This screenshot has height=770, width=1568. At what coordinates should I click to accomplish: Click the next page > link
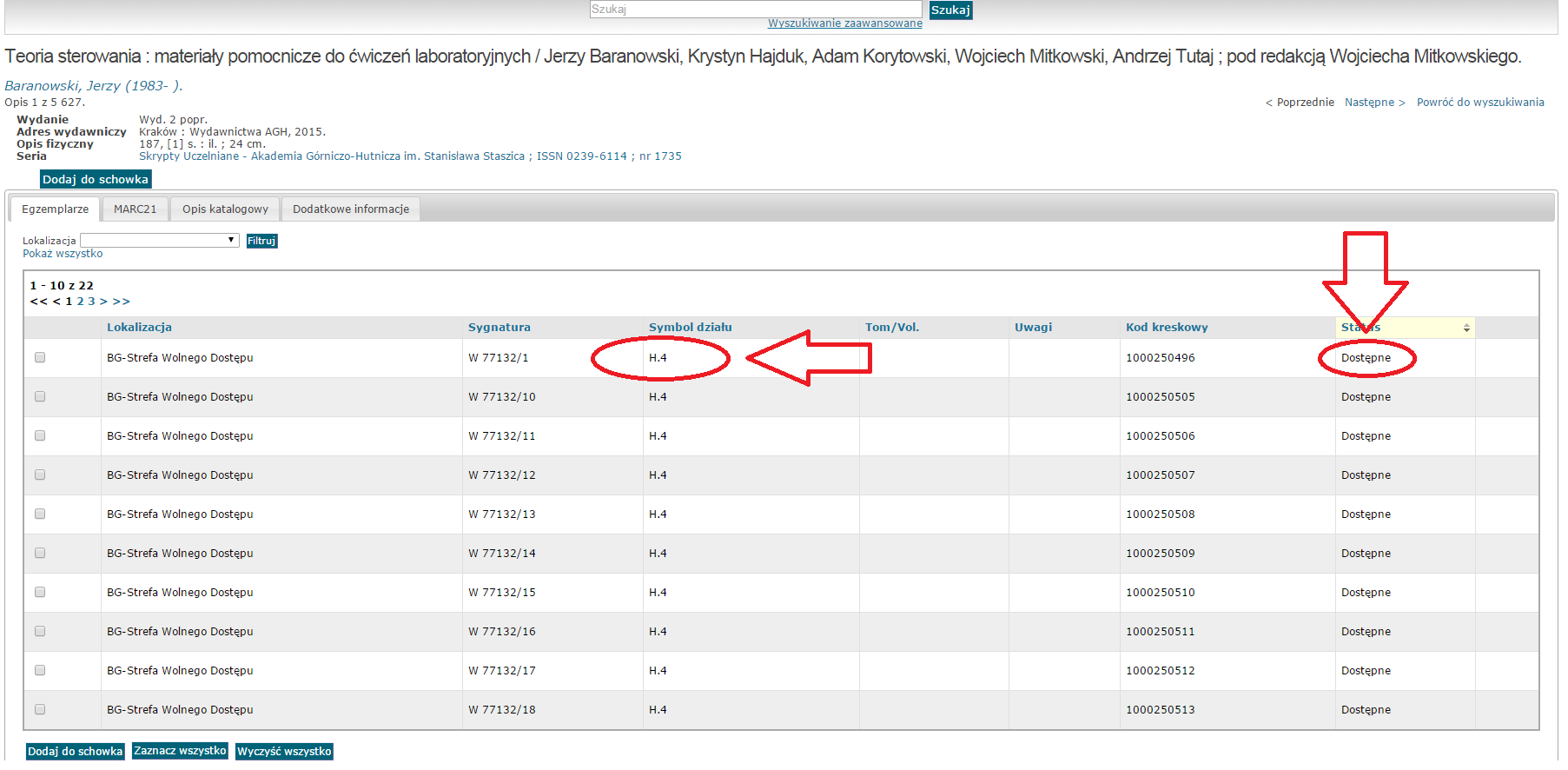tap(103, 302)
